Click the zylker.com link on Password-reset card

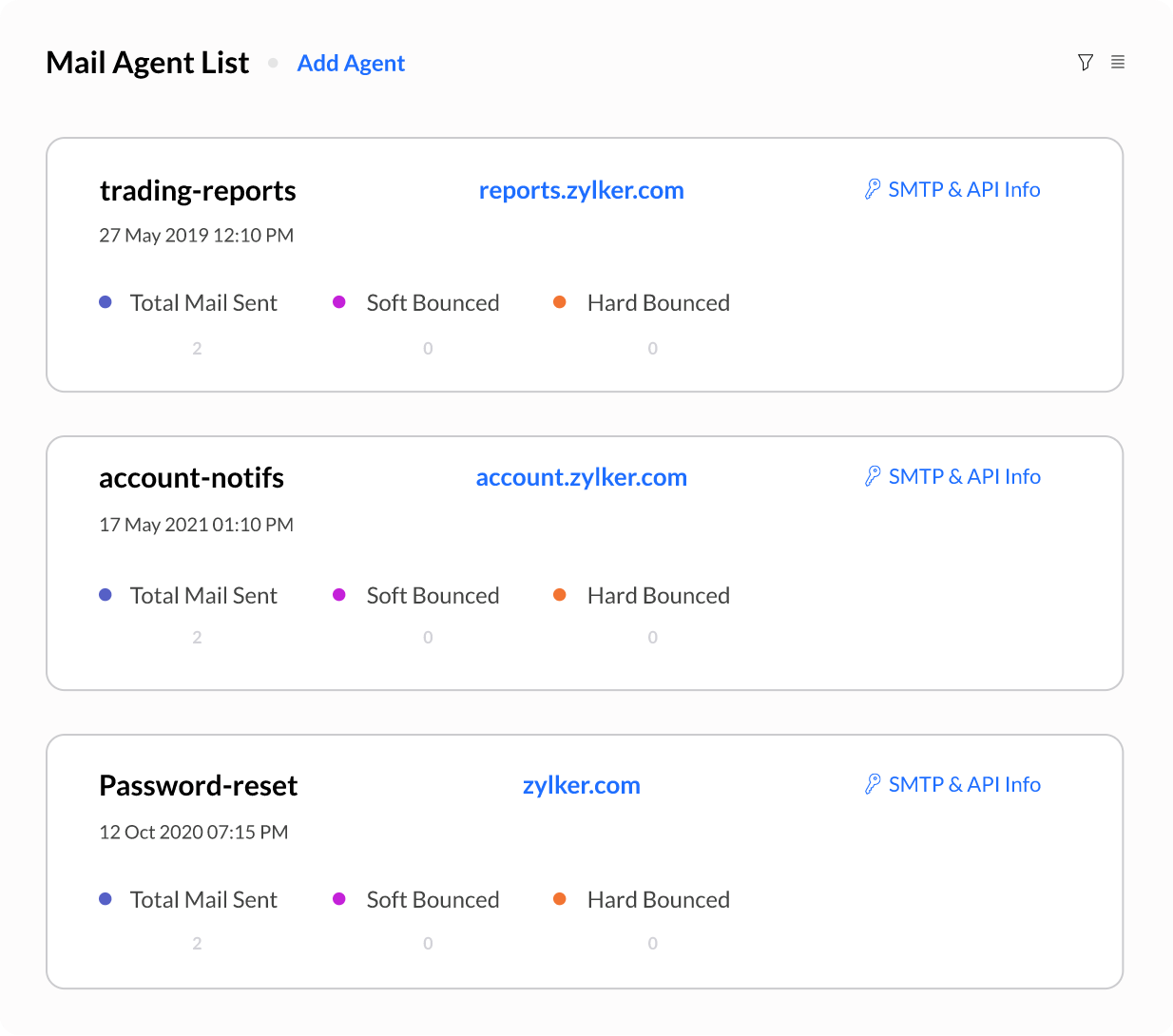click(x=581, y=785)
